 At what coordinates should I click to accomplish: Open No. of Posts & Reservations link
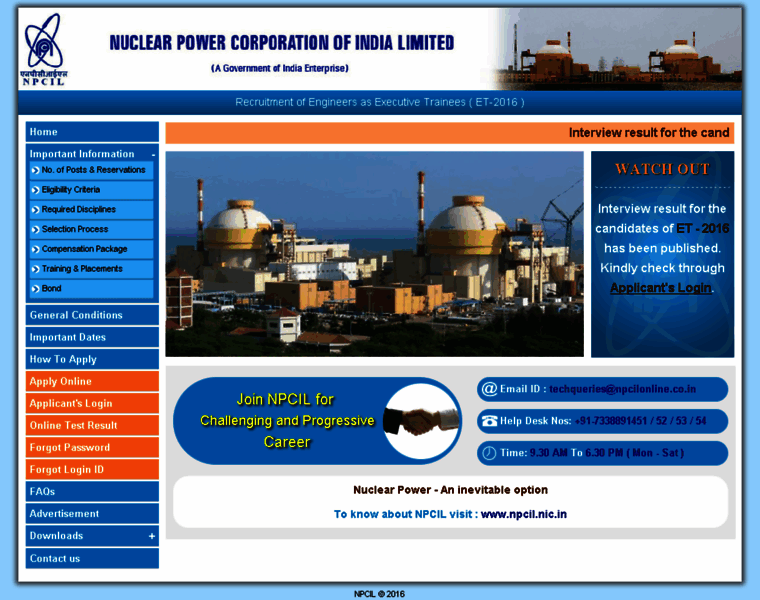click(x=94, y=170)
